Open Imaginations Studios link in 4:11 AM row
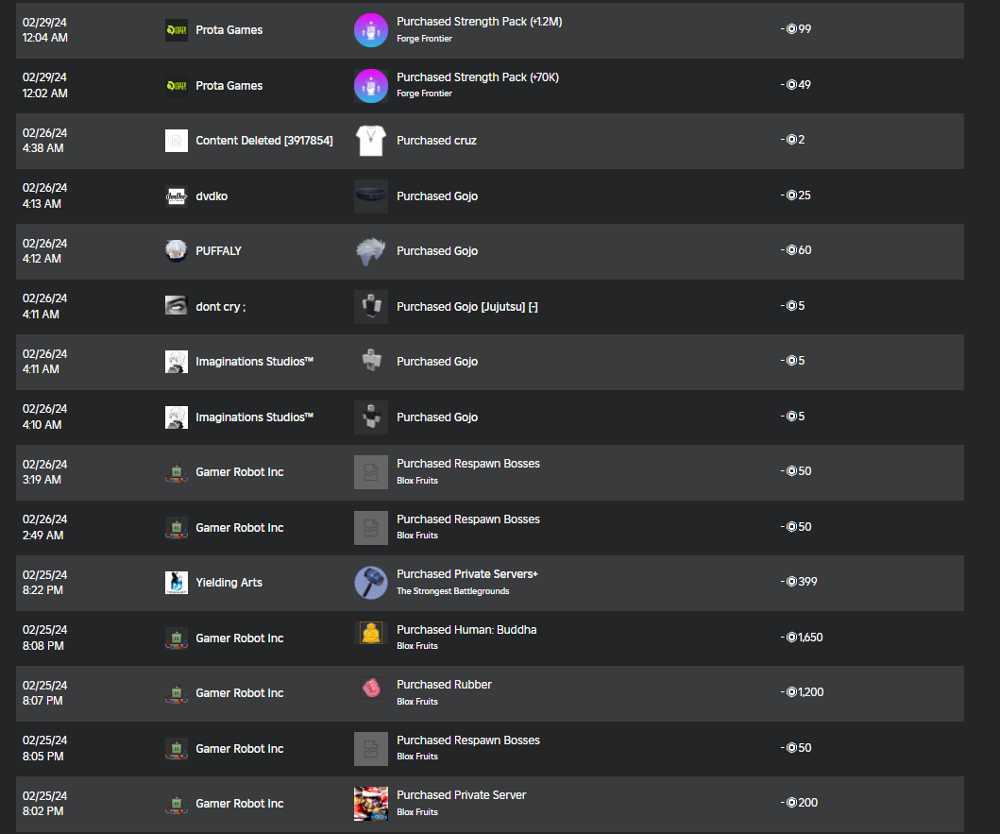The image size is (1000, 834). coord(254,362)
